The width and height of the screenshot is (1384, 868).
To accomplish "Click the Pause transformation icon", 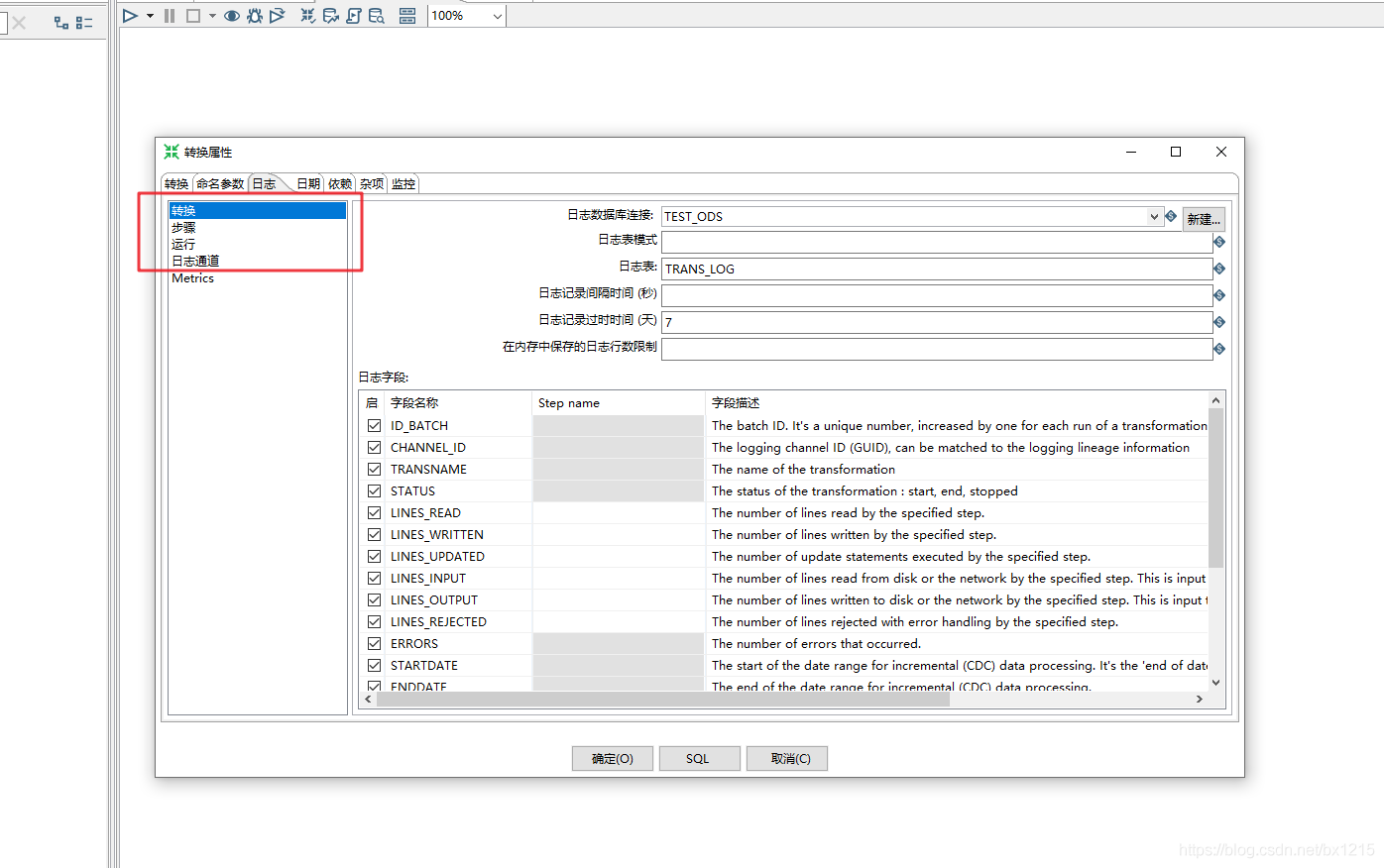I will click(x=170, y=16).
